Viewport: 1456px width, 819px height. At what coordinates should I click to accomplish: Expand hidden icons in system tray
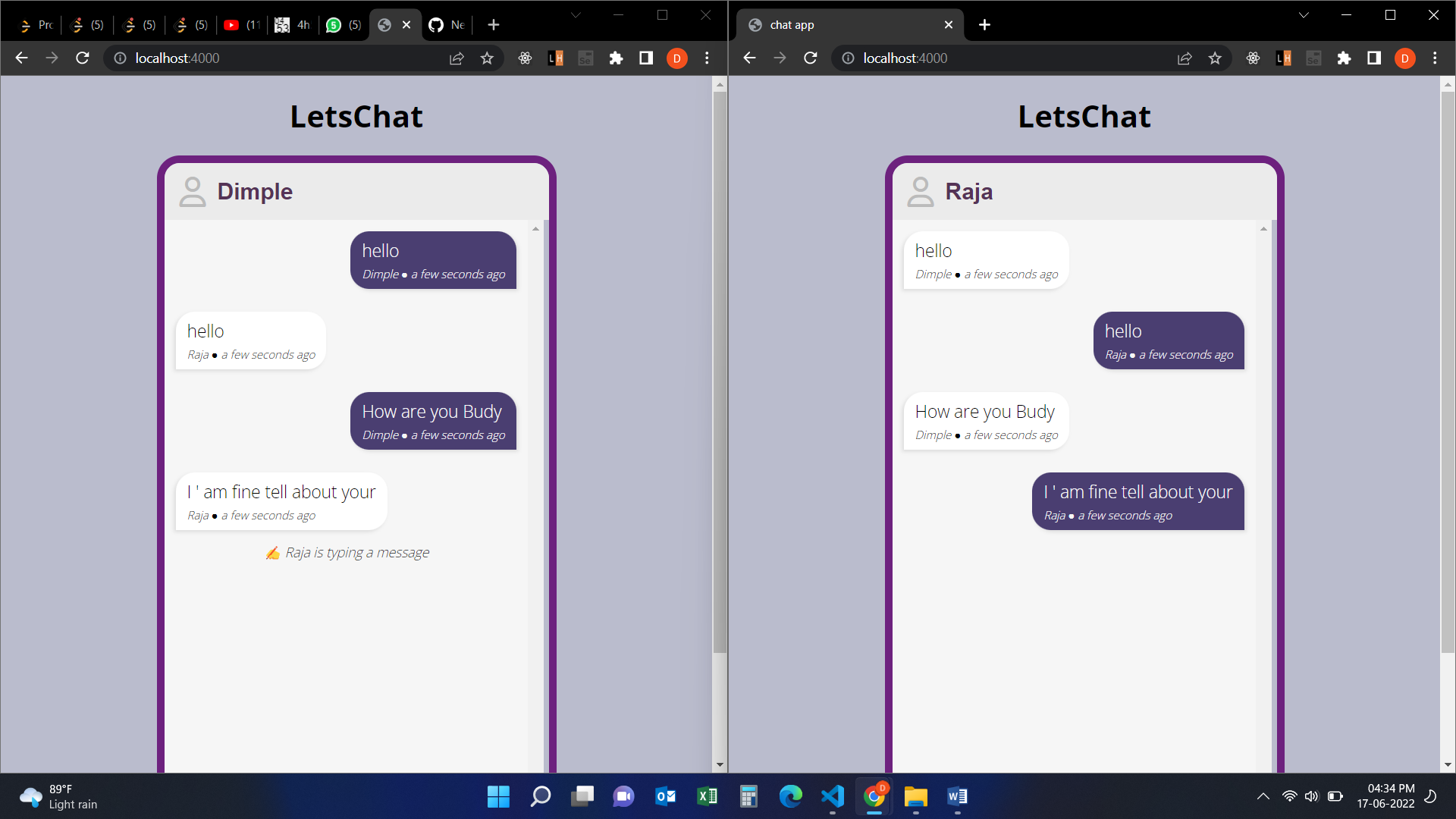coord(1263,796)
